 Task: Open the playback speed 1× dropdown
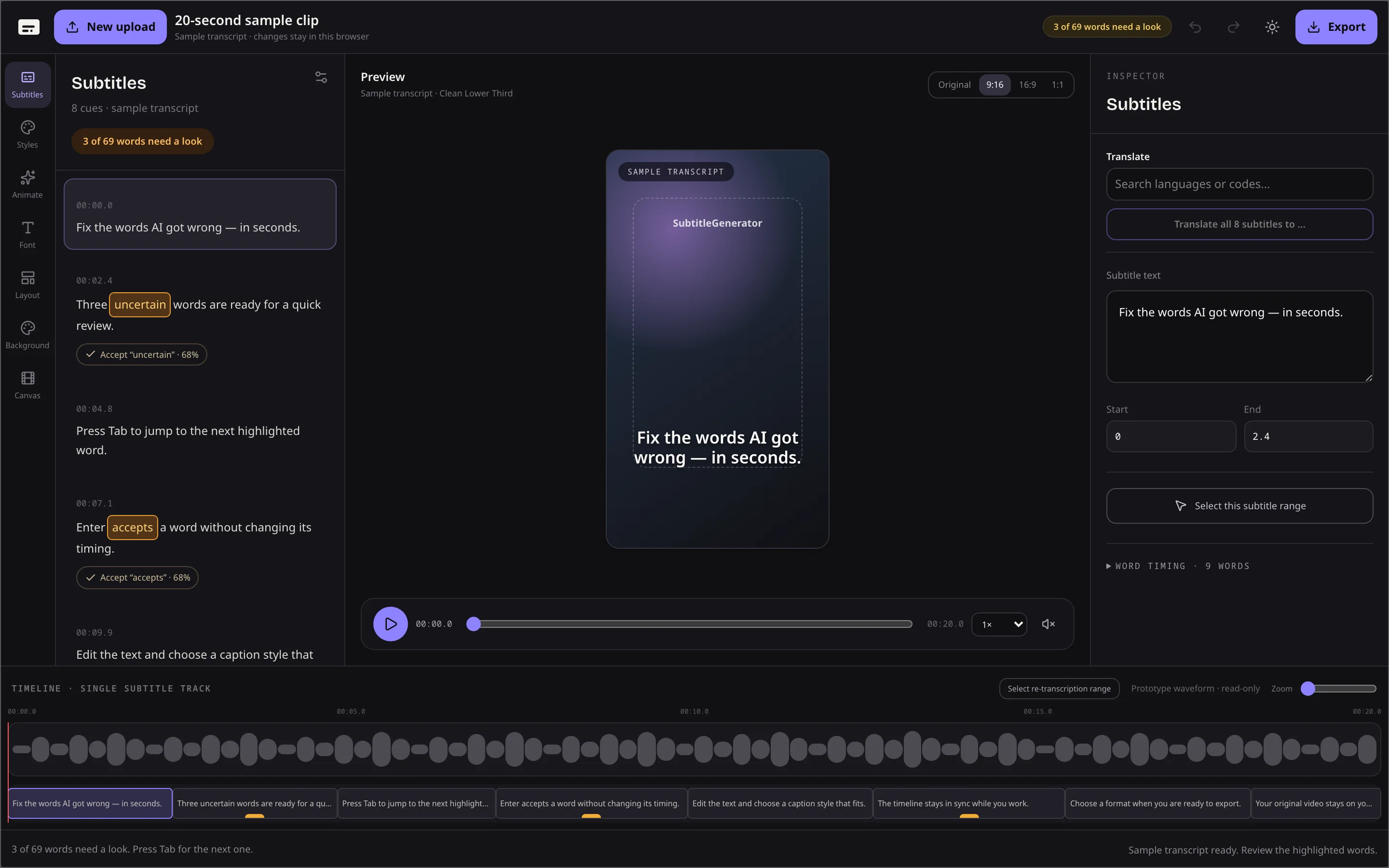point(999,624)
